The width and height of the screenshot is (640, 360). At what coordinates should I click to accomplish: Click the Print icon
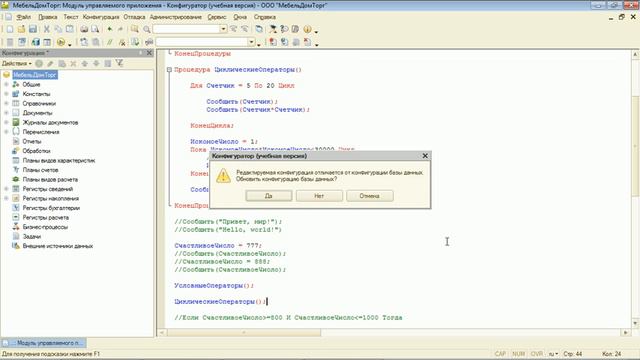[84, 29]
